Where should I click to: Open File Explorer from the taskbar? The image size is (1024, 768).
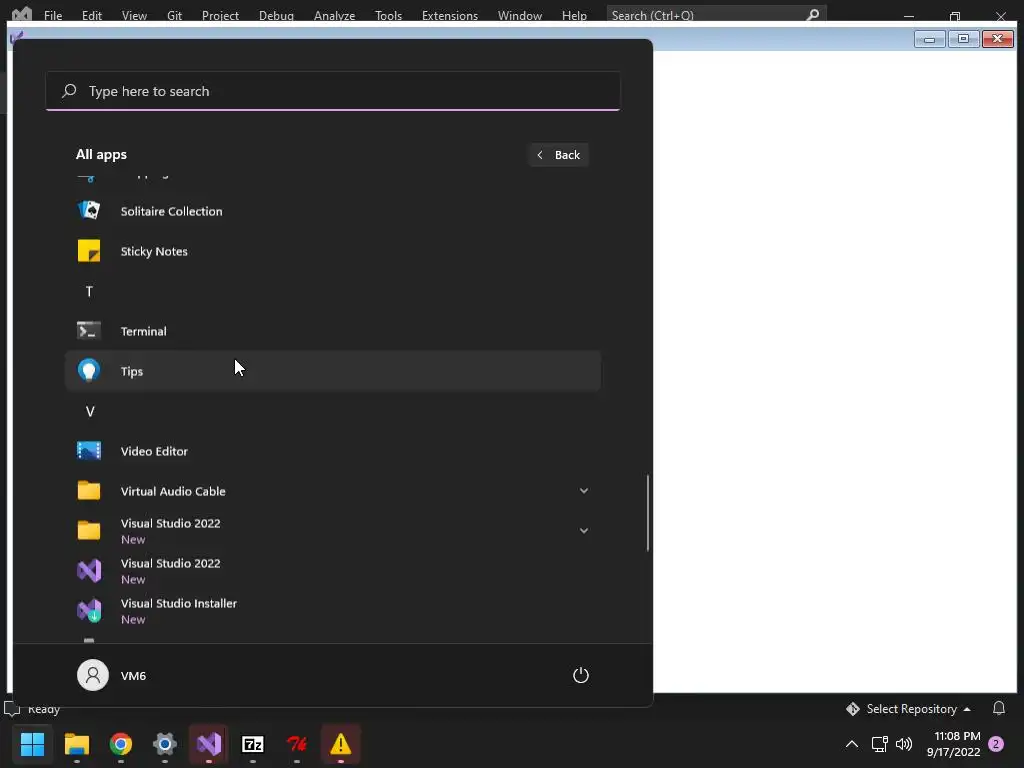click(76, 744)
